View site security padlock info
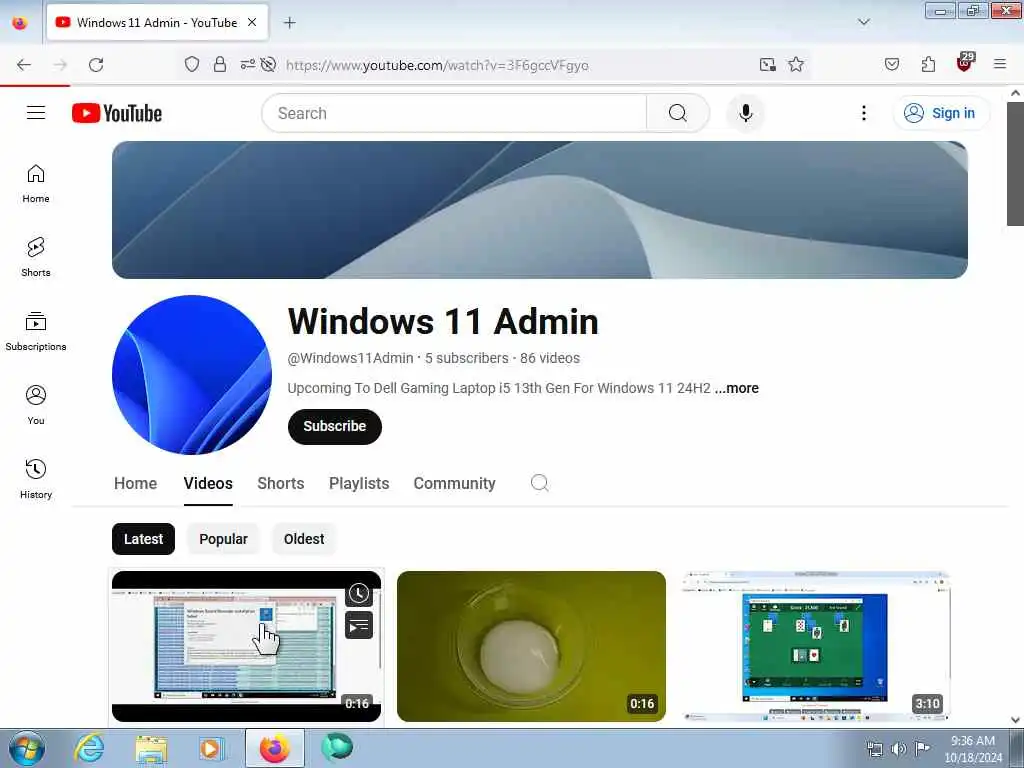Screen dimensions: 1024x768 220,65
